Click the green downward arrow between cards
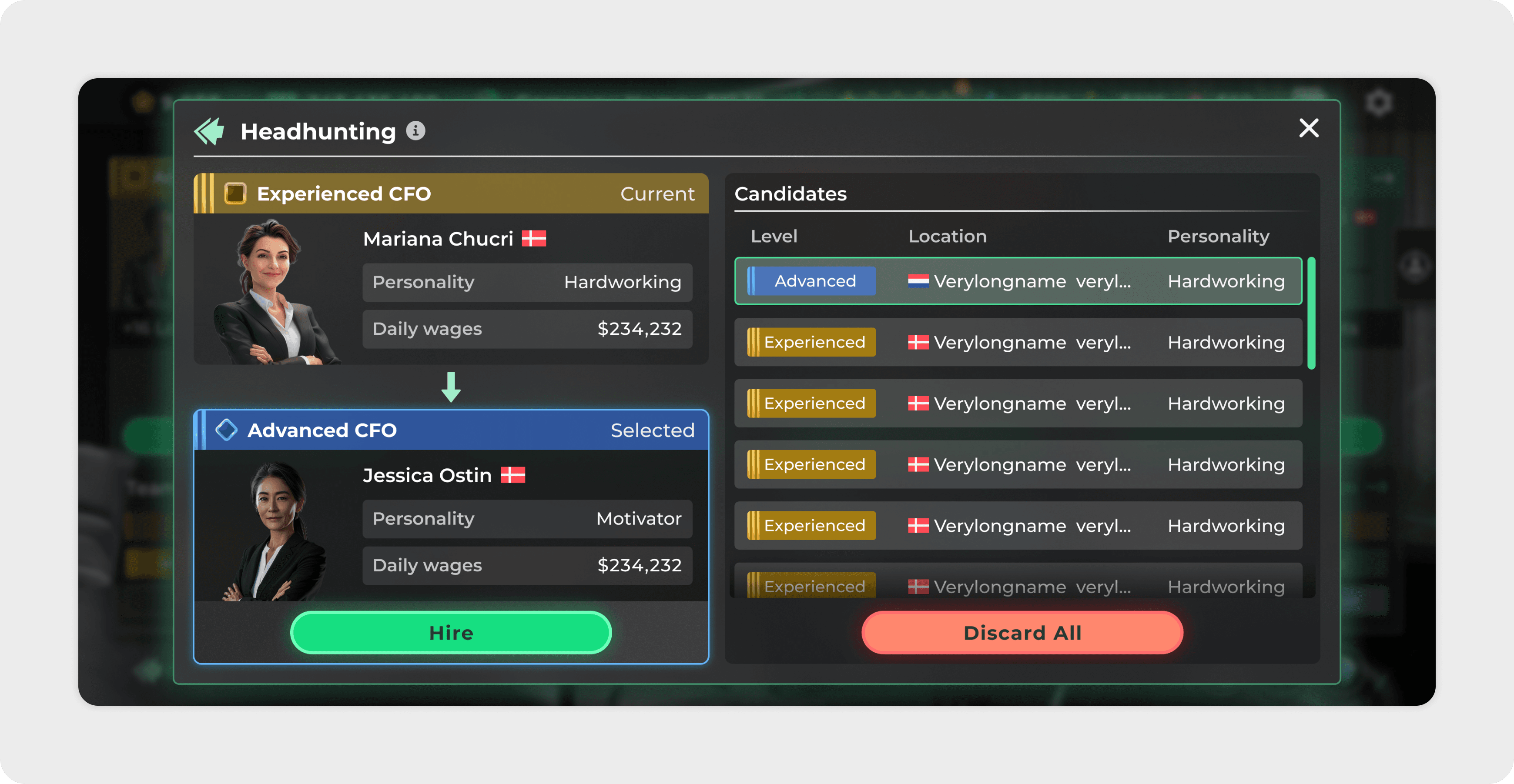 point(451,387)
